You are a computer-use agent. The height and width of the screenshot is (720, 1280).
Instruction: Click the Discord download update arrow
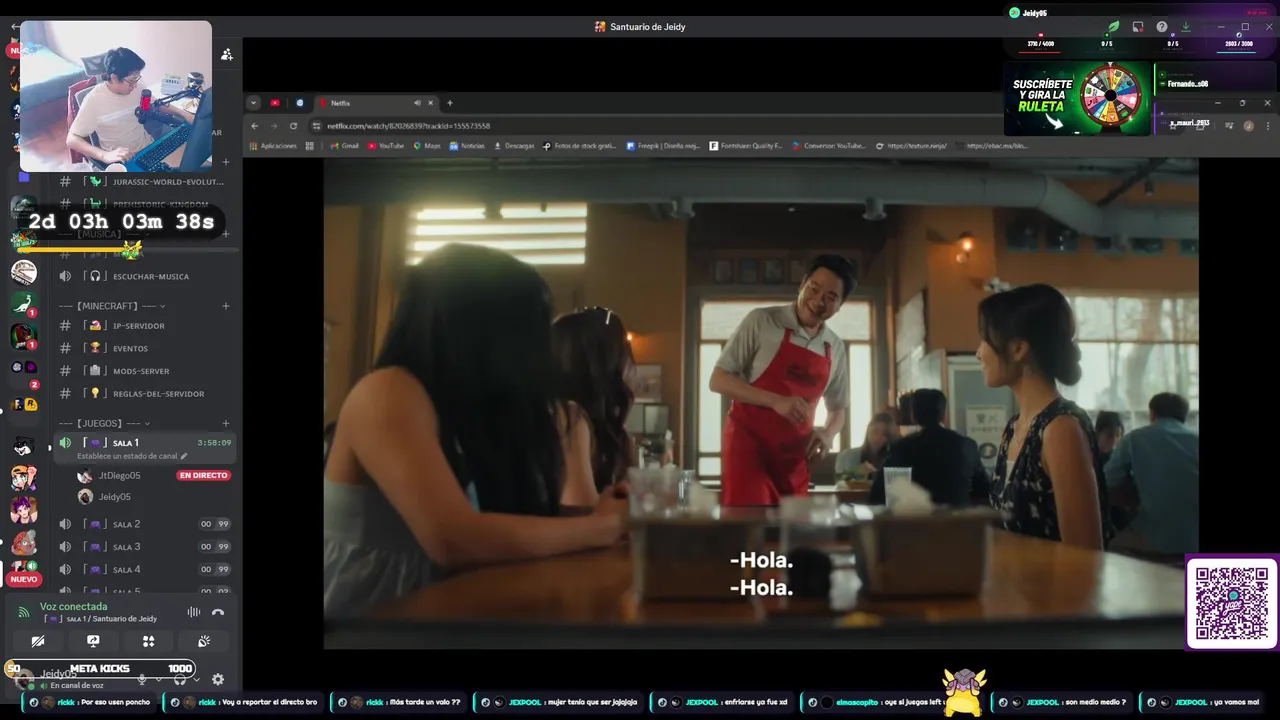(x=1186, y=27)
